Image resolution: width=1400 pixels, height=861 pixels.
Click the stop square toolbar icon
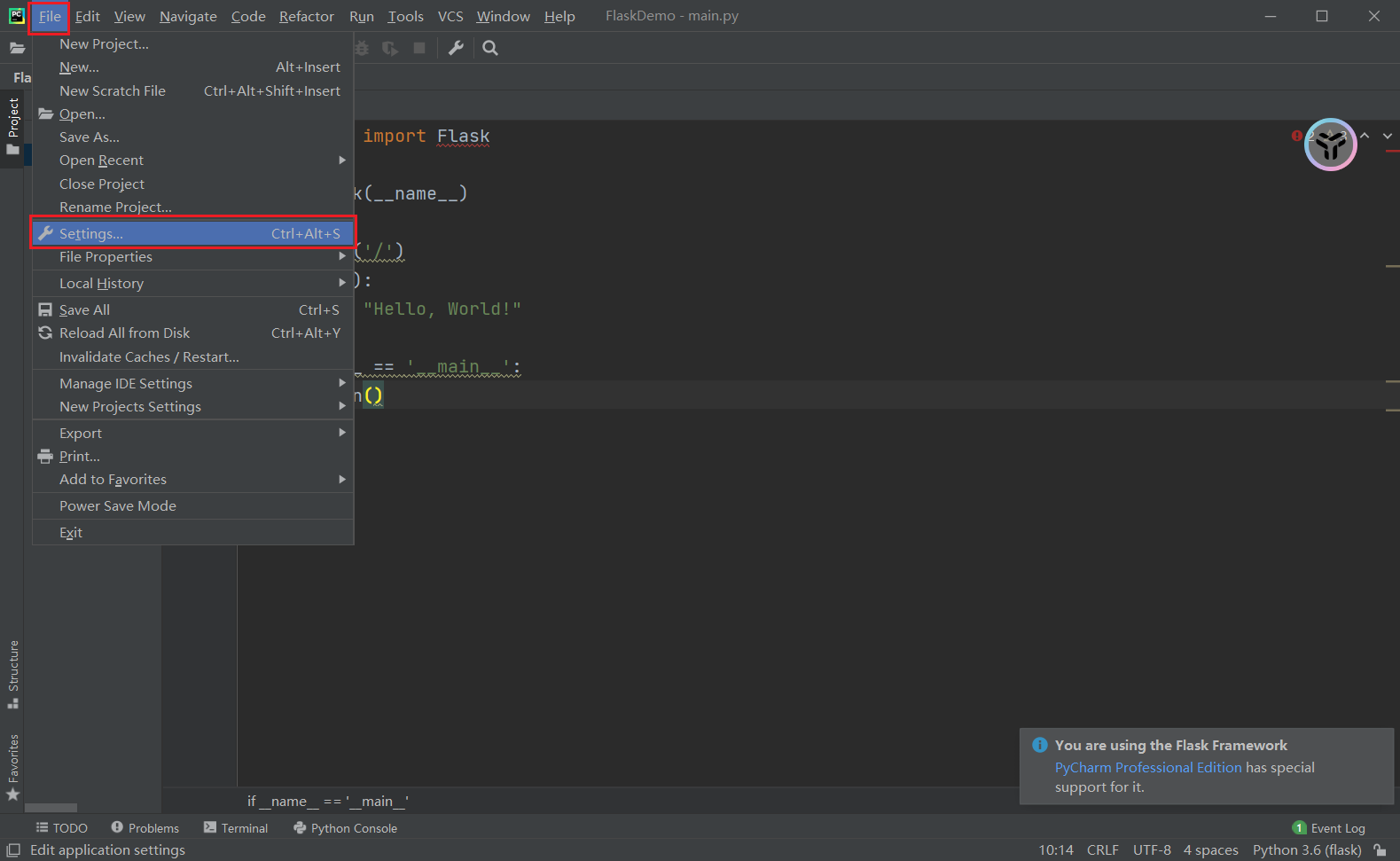click(x=419, y=48)
